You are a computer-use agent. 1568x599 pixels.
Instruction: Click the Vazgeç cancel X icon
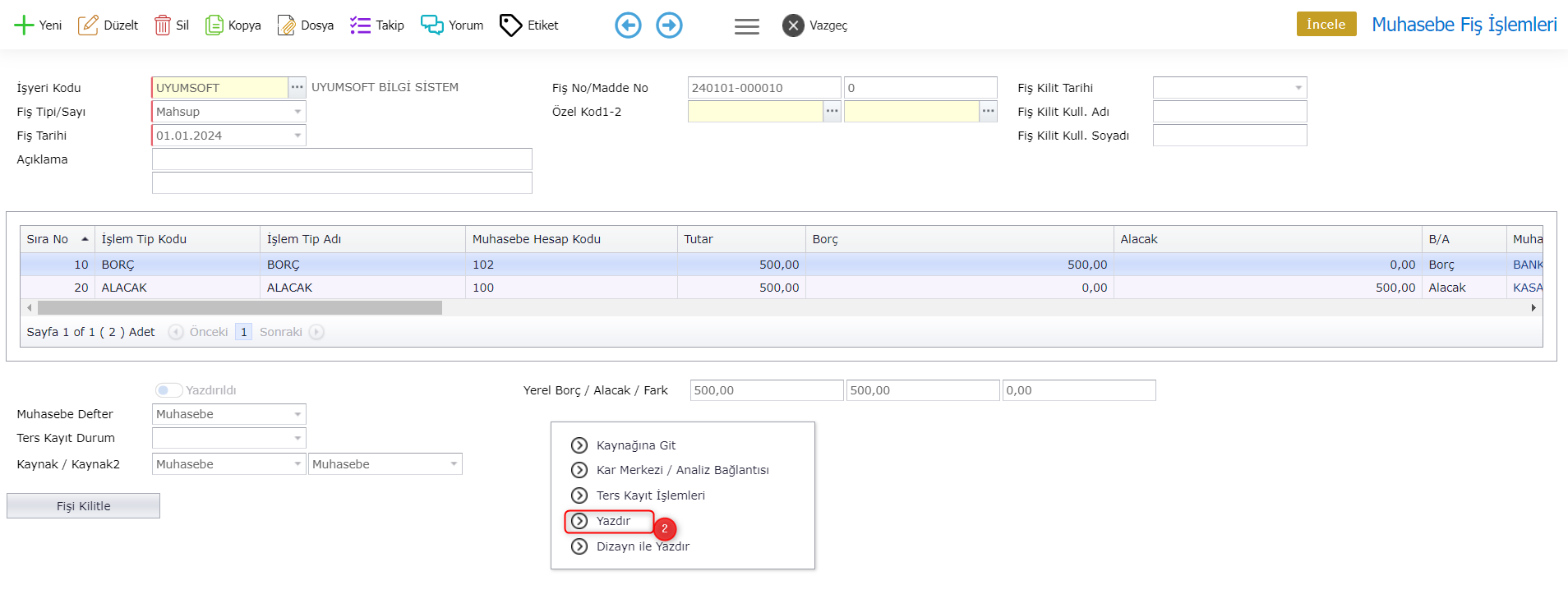coord(793,25)
